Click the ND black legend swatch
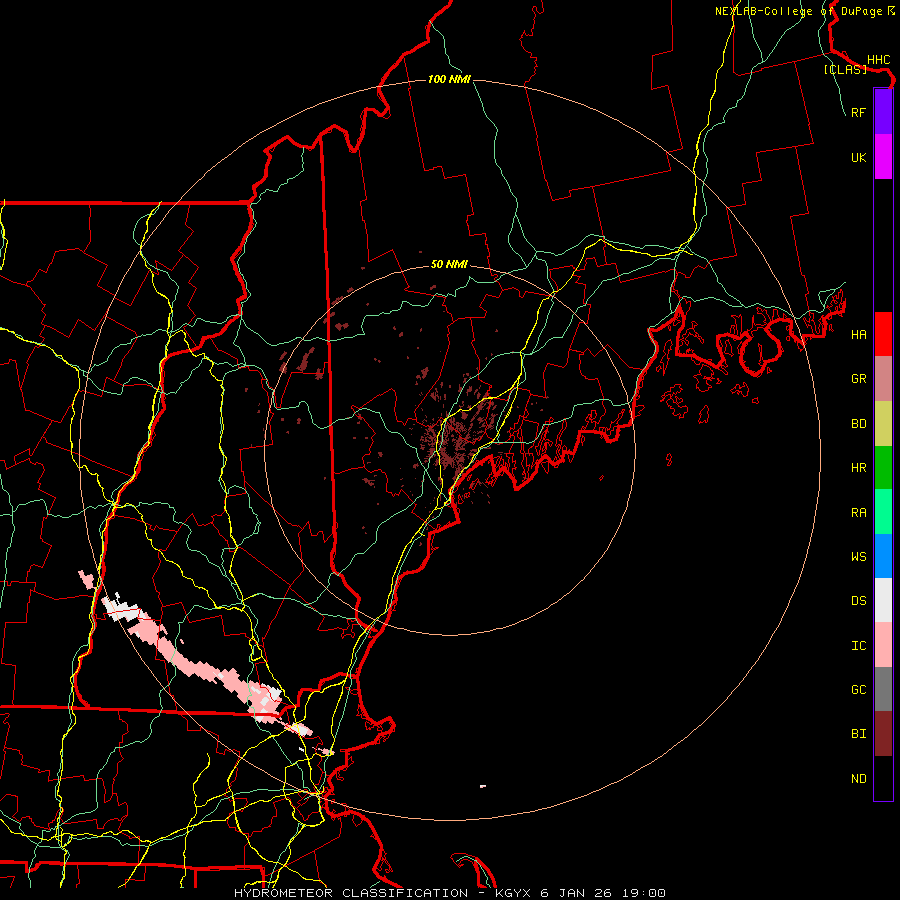Viewport: 900px width, 900px height. pos(883,778)
